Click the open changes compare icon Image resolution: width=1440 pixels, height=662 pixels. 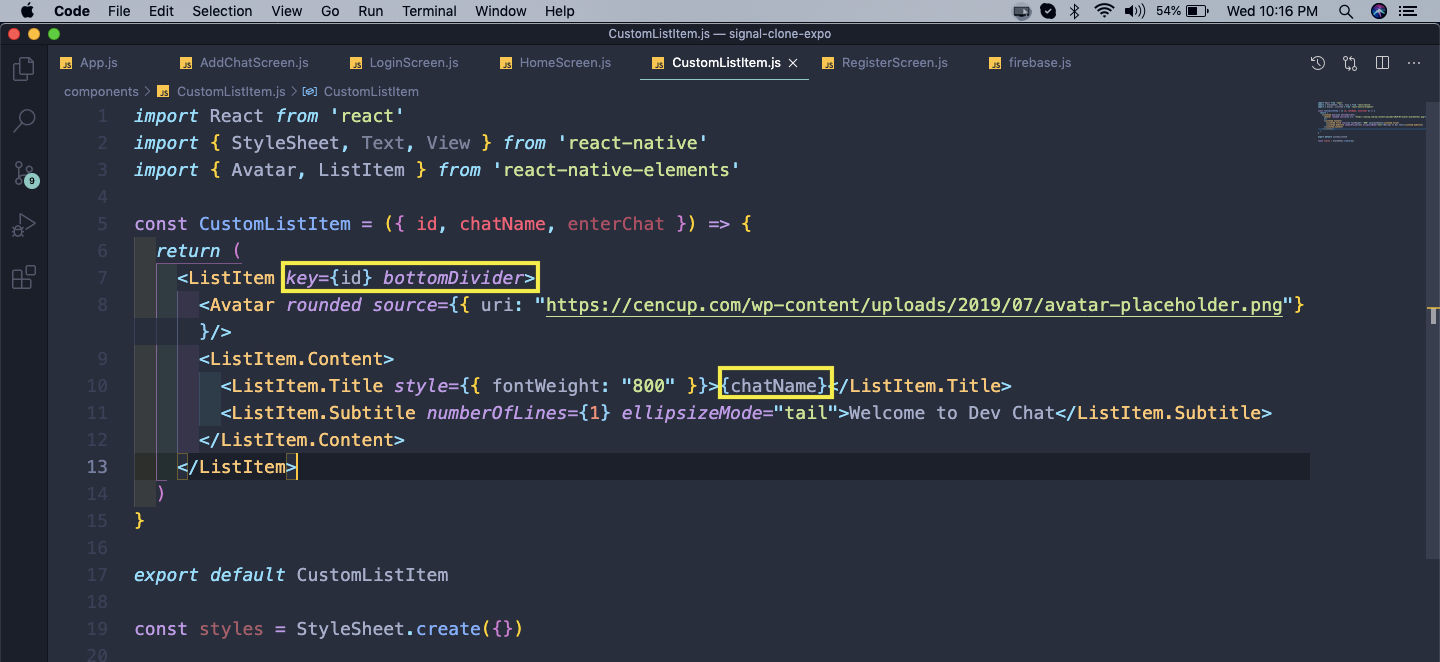pyautogui.click(x=1350, y=63)
